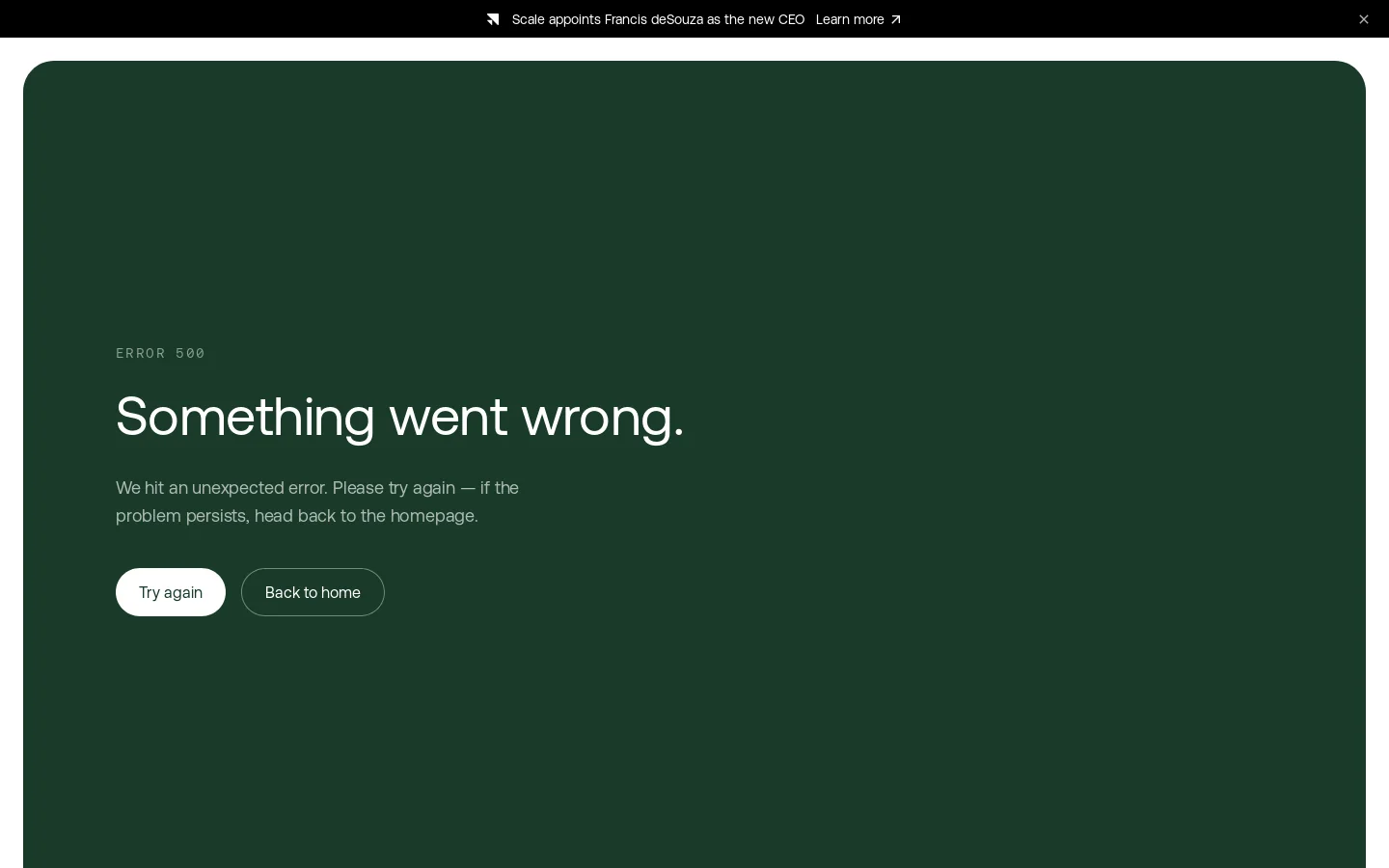Click the unexpected error description paragraph

[x=317, y=502]
